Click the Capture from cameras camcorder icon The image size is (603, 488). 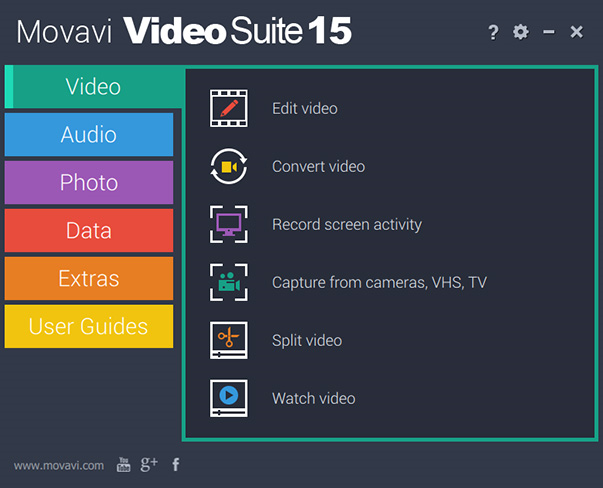point(228,282)
